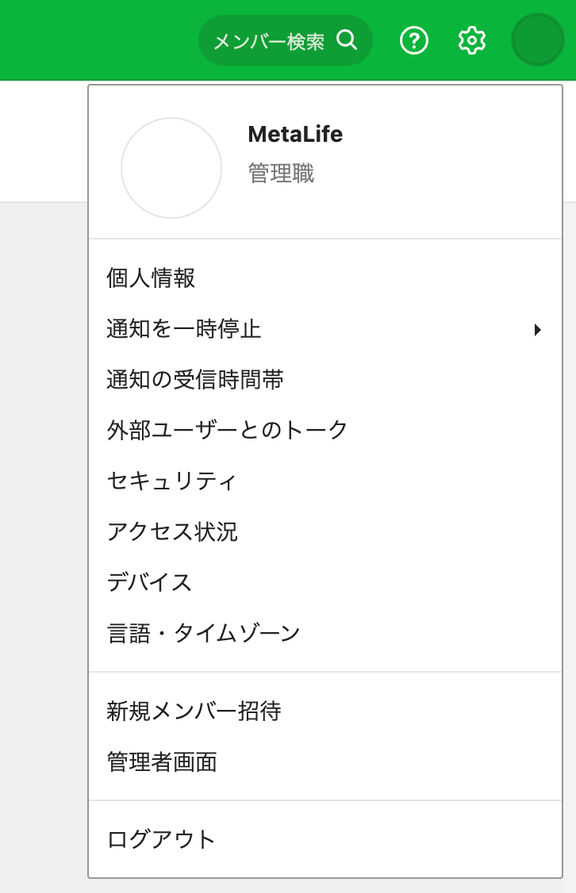Viewport: 576px width, 893px height.
Task: Select 外部ユーザーとのトーク option
Action: [x=325, y=430]
